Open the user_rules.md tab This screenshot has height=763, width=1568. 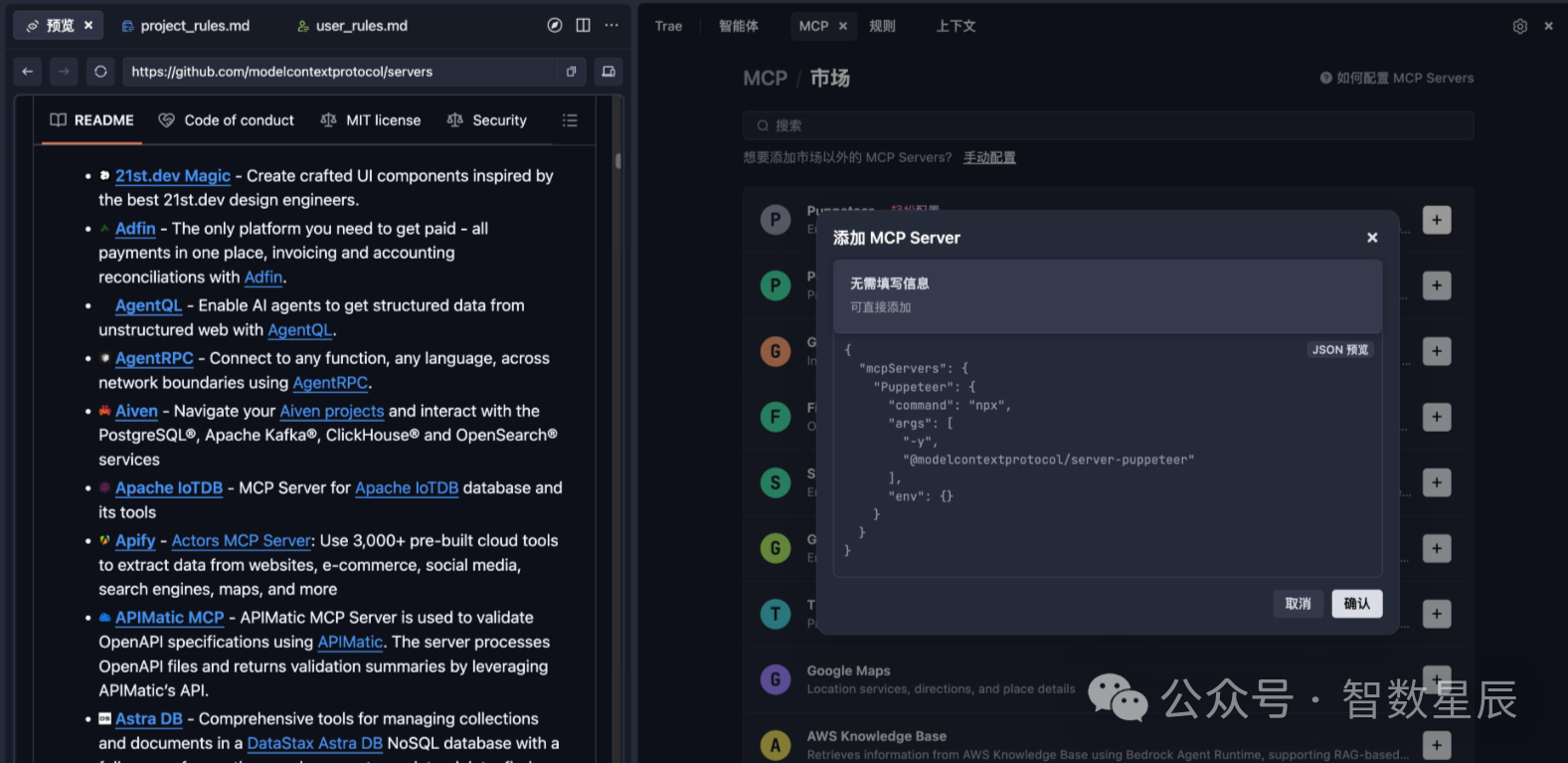tap(353, 26)
